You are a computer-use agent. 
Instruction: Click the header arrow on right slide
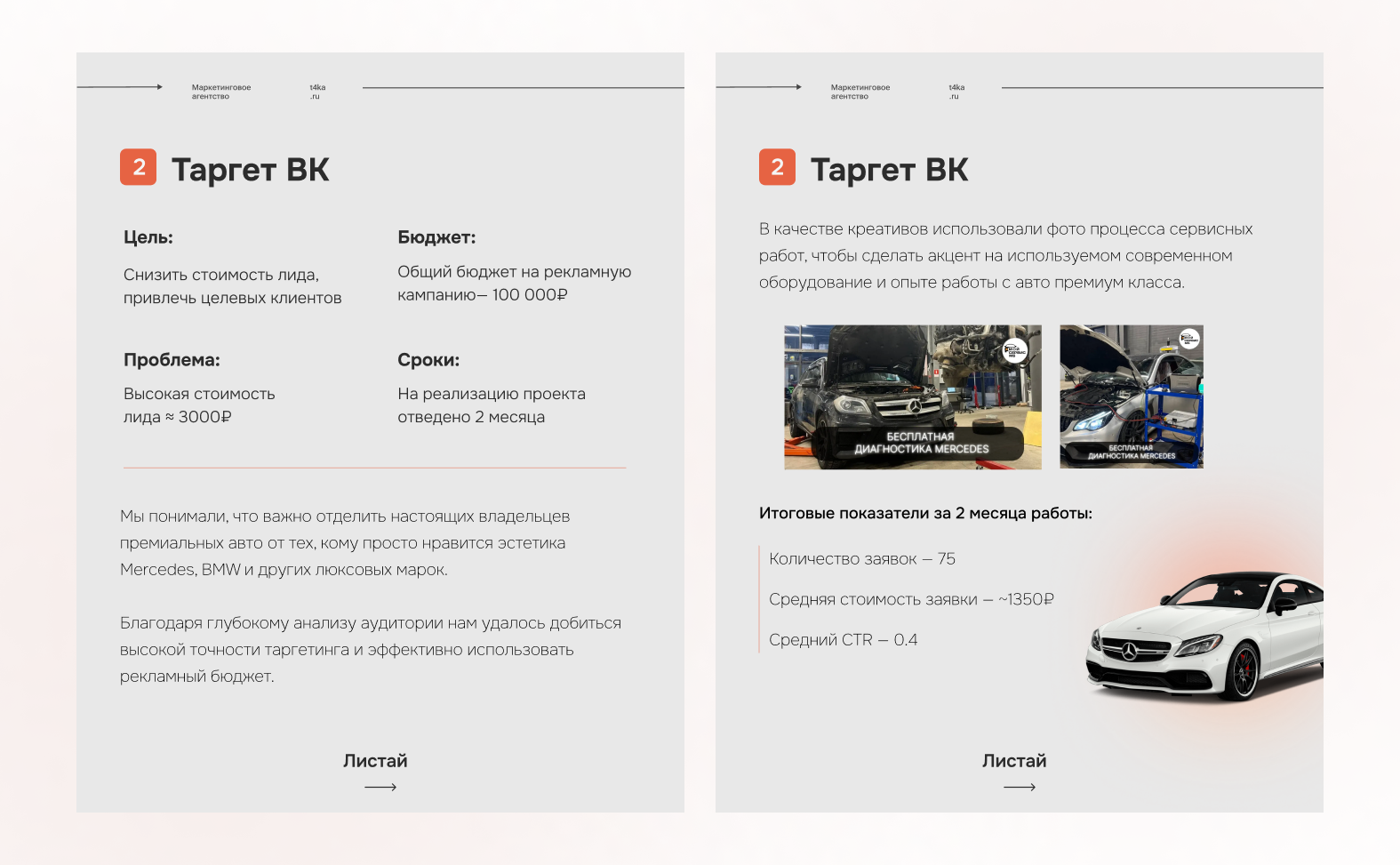point(759,87)
